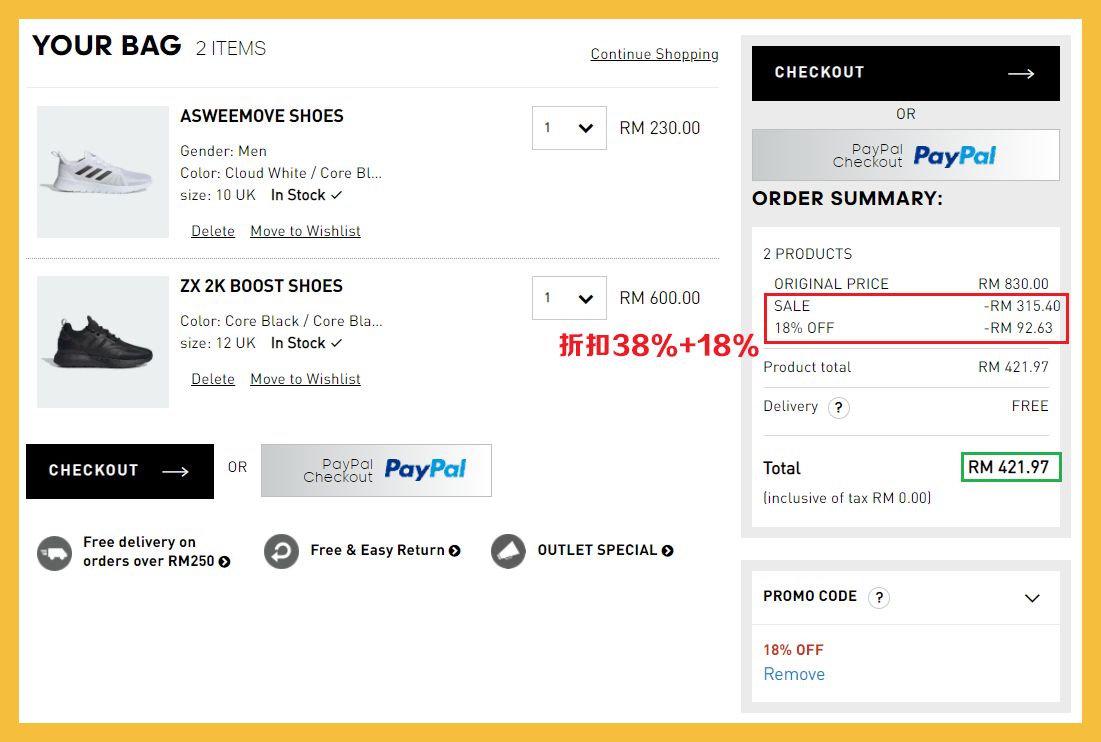Click the ZX 2K BOOST SHOES product title
Screen dimensions: 1101x742
(x=261, y=286)
